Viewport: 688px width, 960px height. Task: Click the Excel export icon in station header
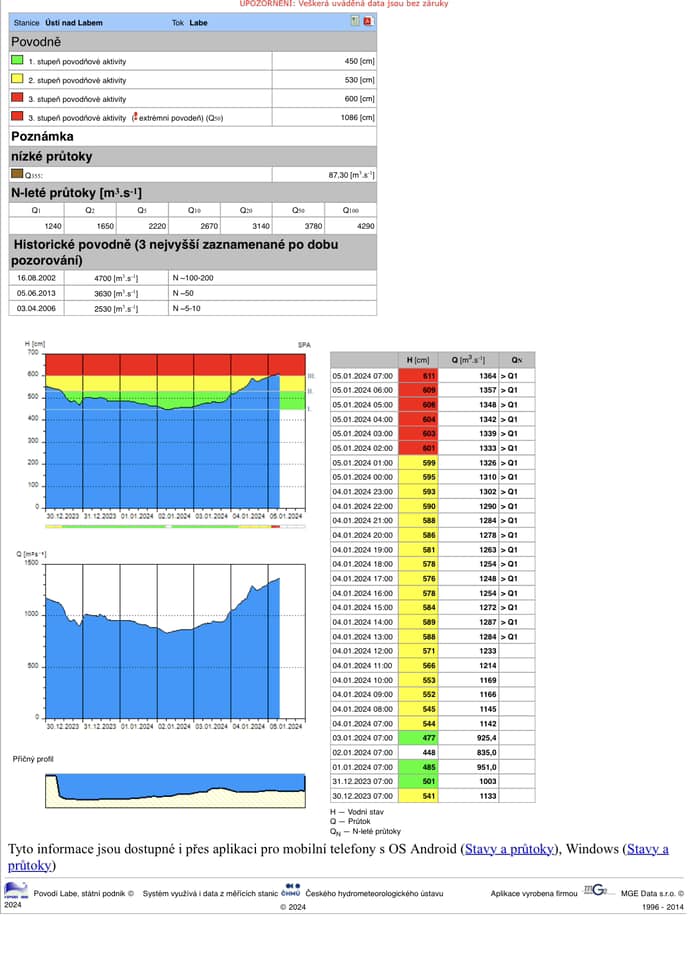pos(355,21)
